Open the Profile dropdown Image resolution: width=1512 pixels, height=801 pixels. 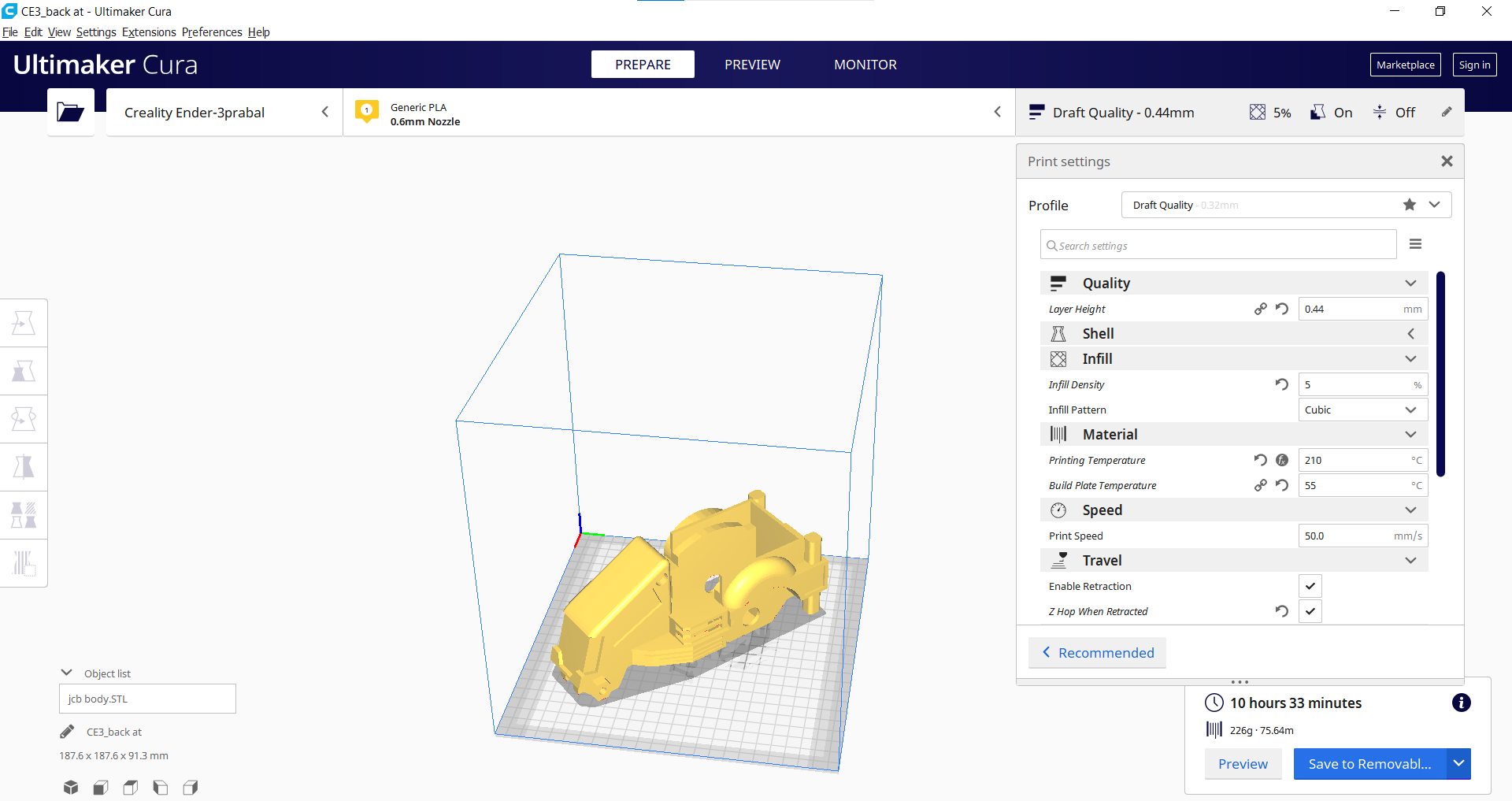[1287, 205]
